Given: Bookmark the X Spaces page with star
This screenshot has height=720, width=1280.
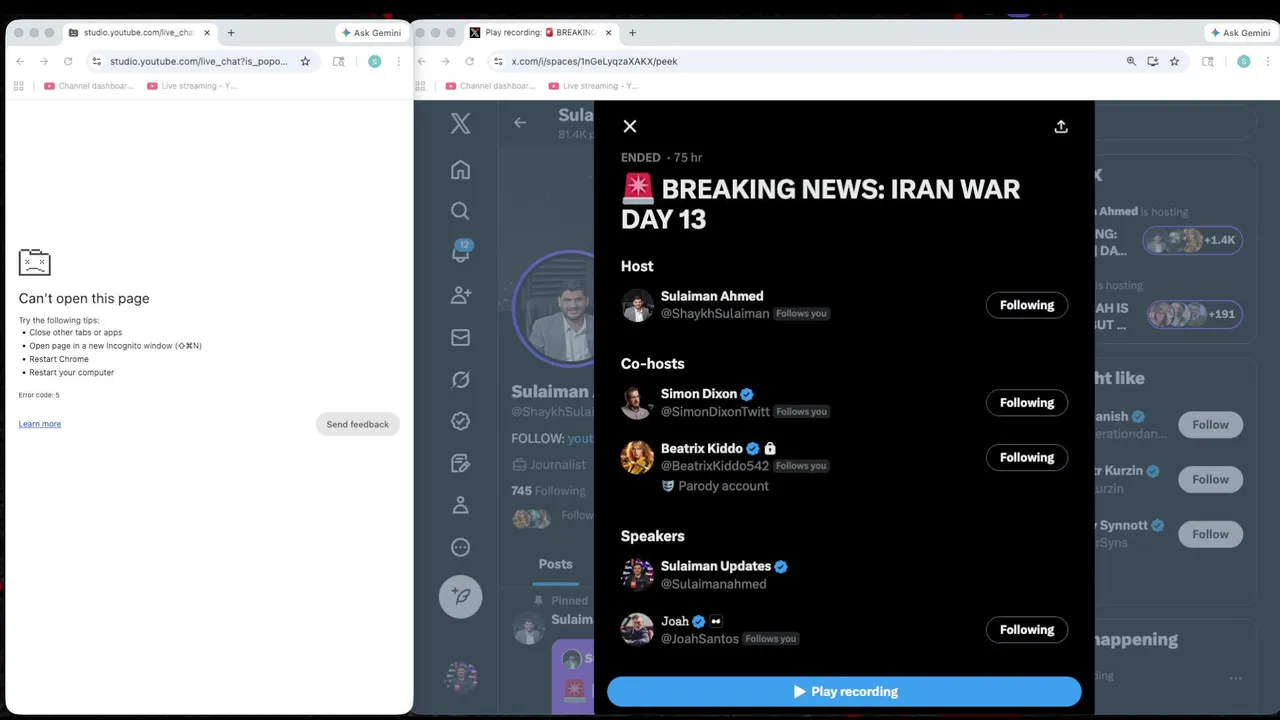Looking at the screenshot, I should click(x=1174, y=61).
